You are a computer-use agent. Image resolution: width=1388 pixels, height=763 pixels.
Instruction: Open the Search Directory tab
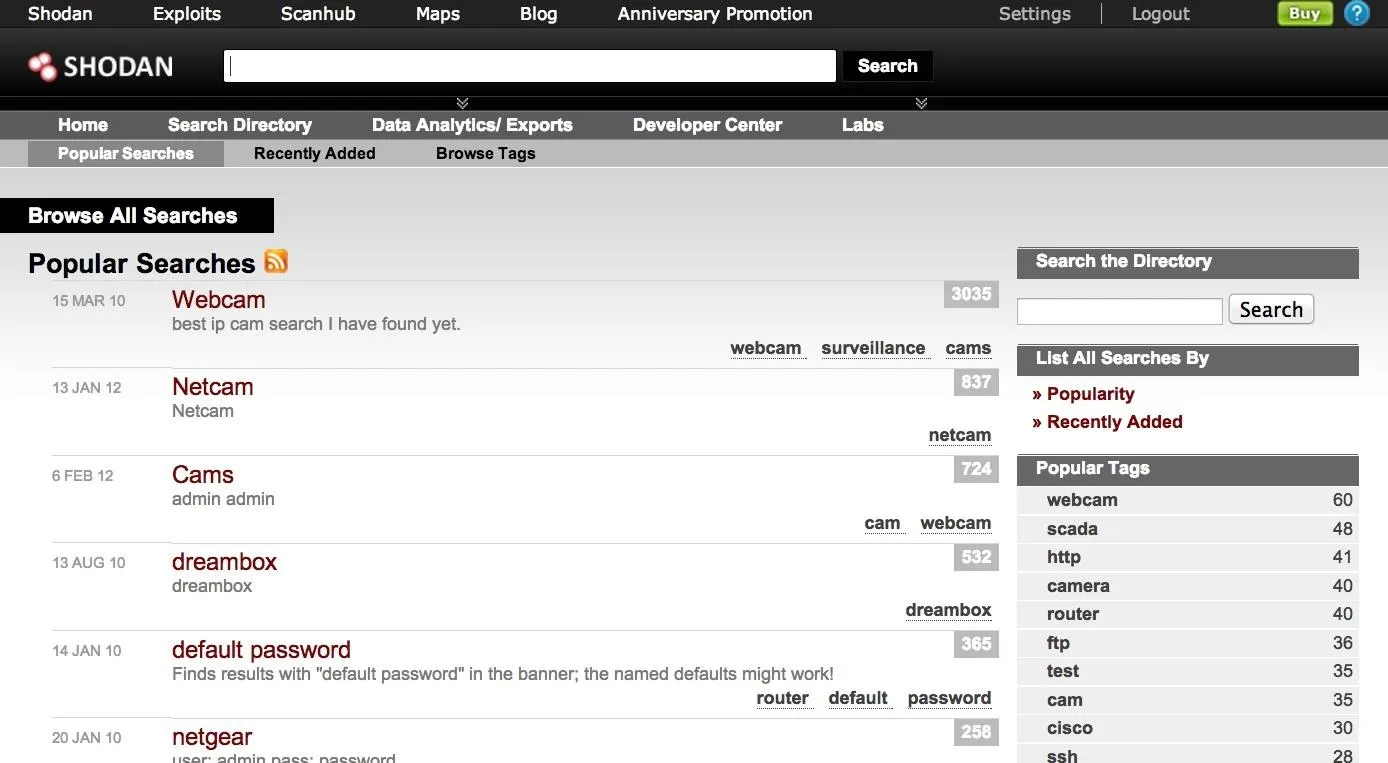[240, 125]
